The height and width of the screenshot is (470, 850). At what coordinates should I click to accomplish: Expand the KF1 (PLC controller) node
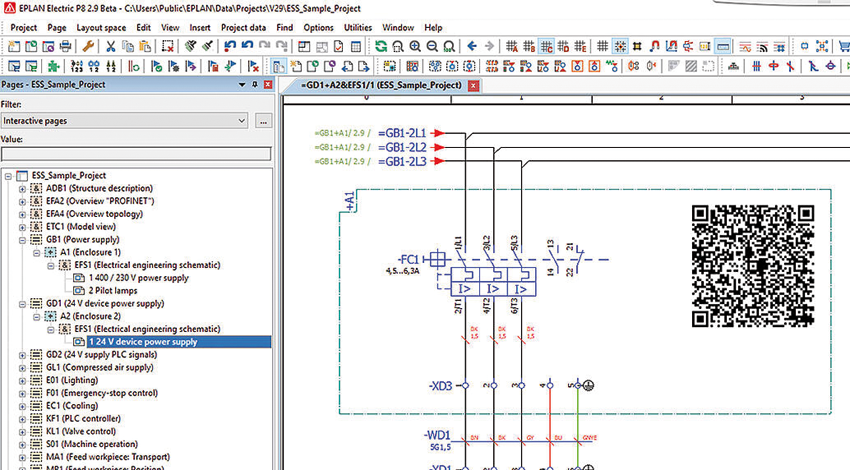22,420
